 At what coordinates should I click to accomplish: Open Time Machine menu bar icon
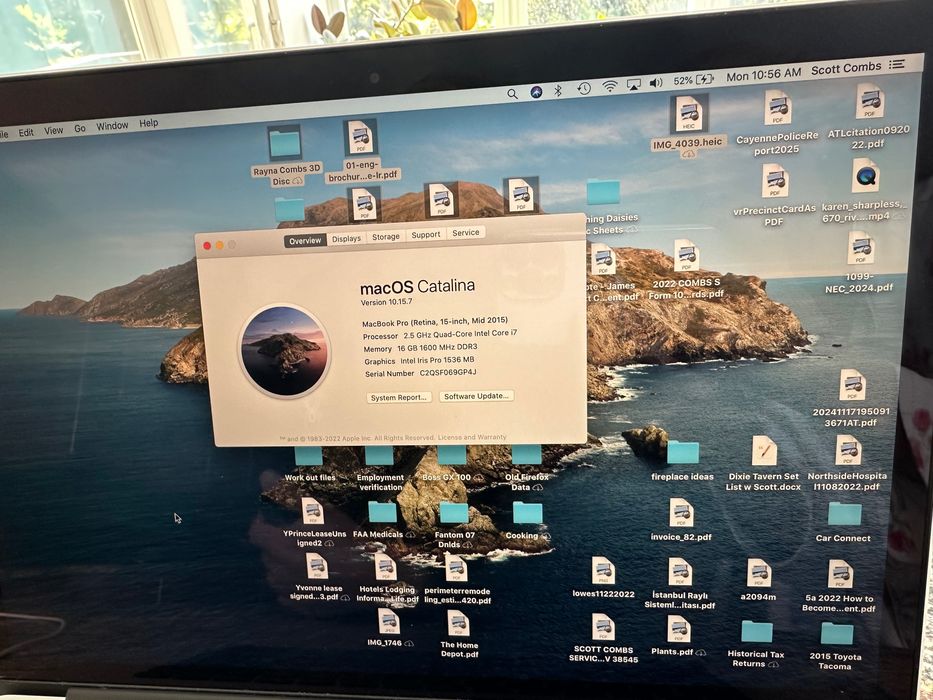click(584, 89)
